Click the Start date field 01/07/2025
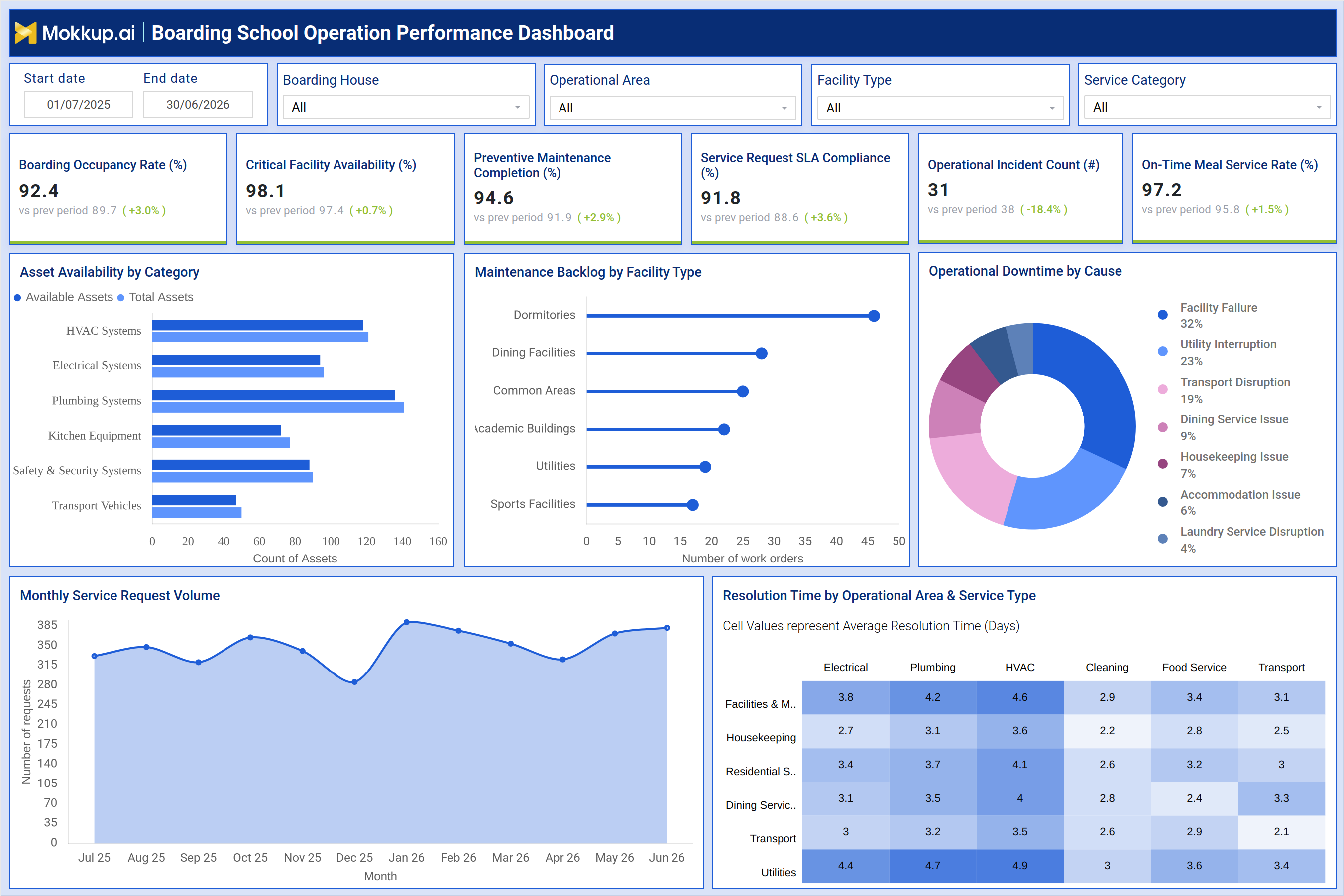This screenshot has height=896, width=1344. 79,105
